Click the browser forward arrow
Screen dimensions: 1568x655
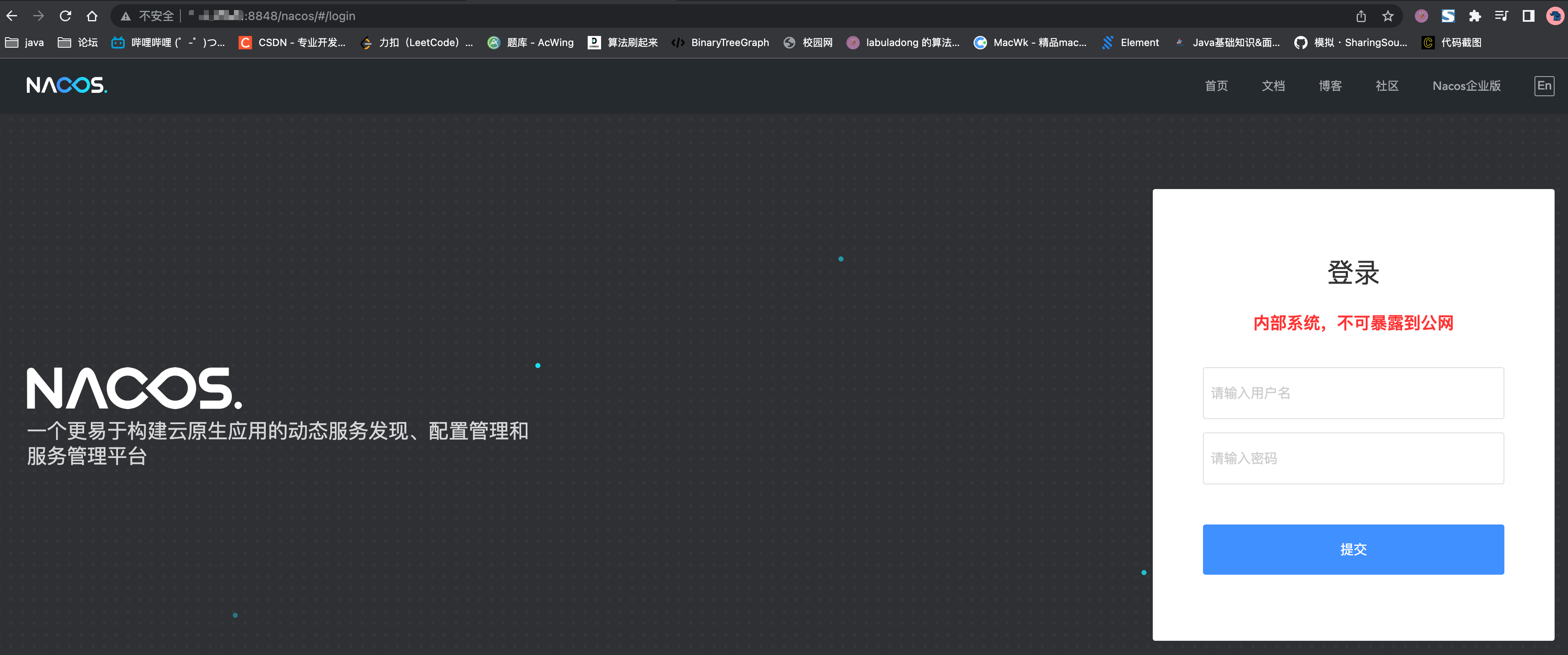coord(39,16)
